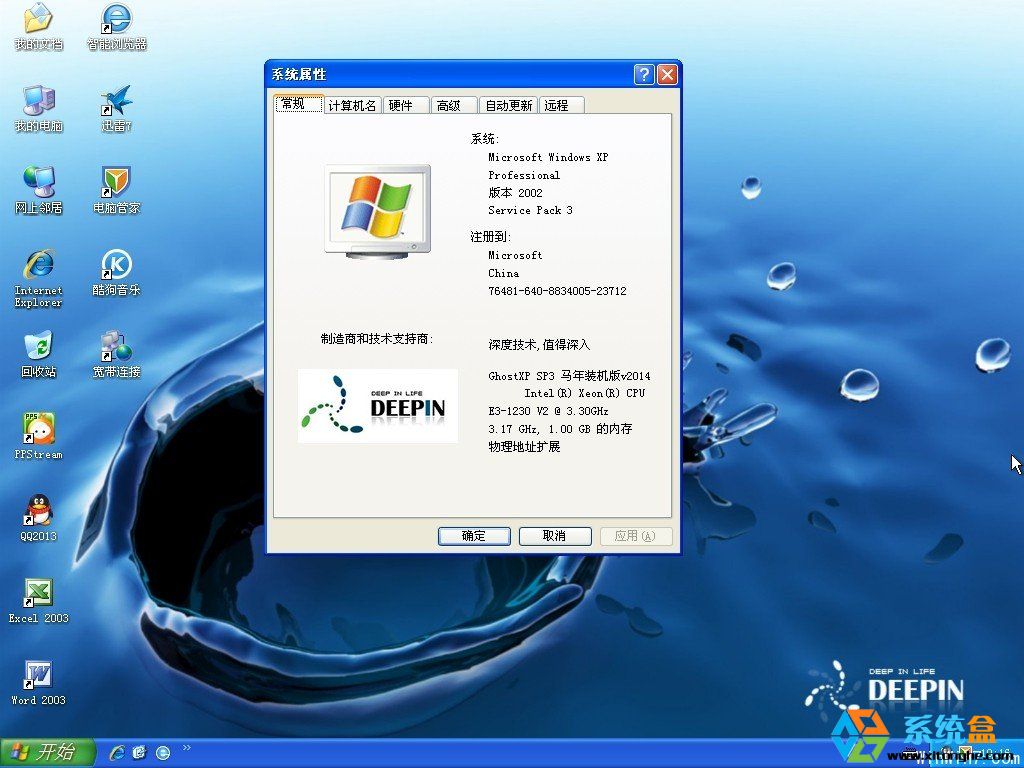Open Thunder download tool (迅雷7)
Image resolution: width=1024 pixels, height=768 pixels.
coord(115,100)
